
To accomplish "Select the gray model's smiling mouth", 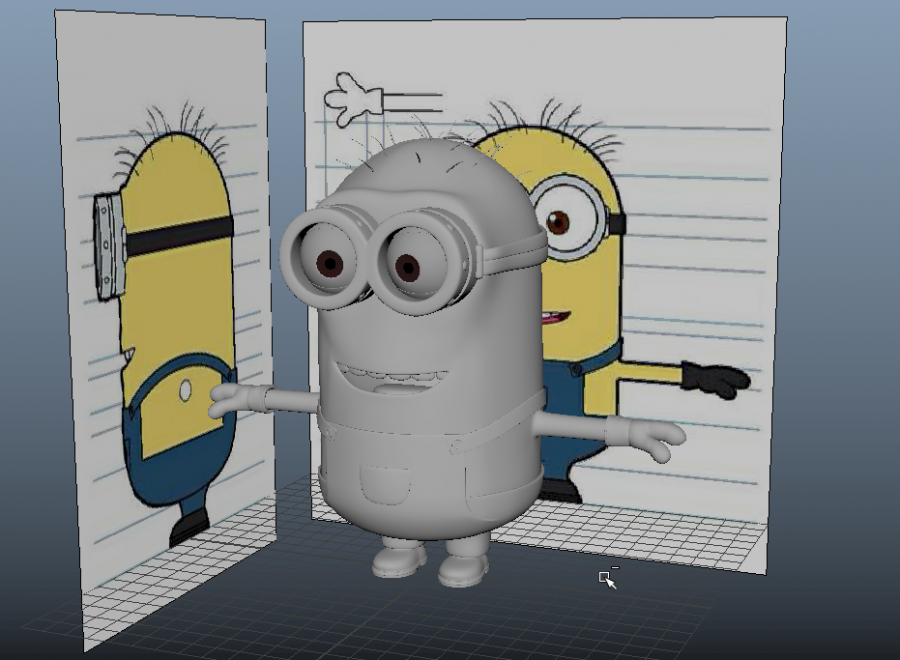I will (387, 380).
